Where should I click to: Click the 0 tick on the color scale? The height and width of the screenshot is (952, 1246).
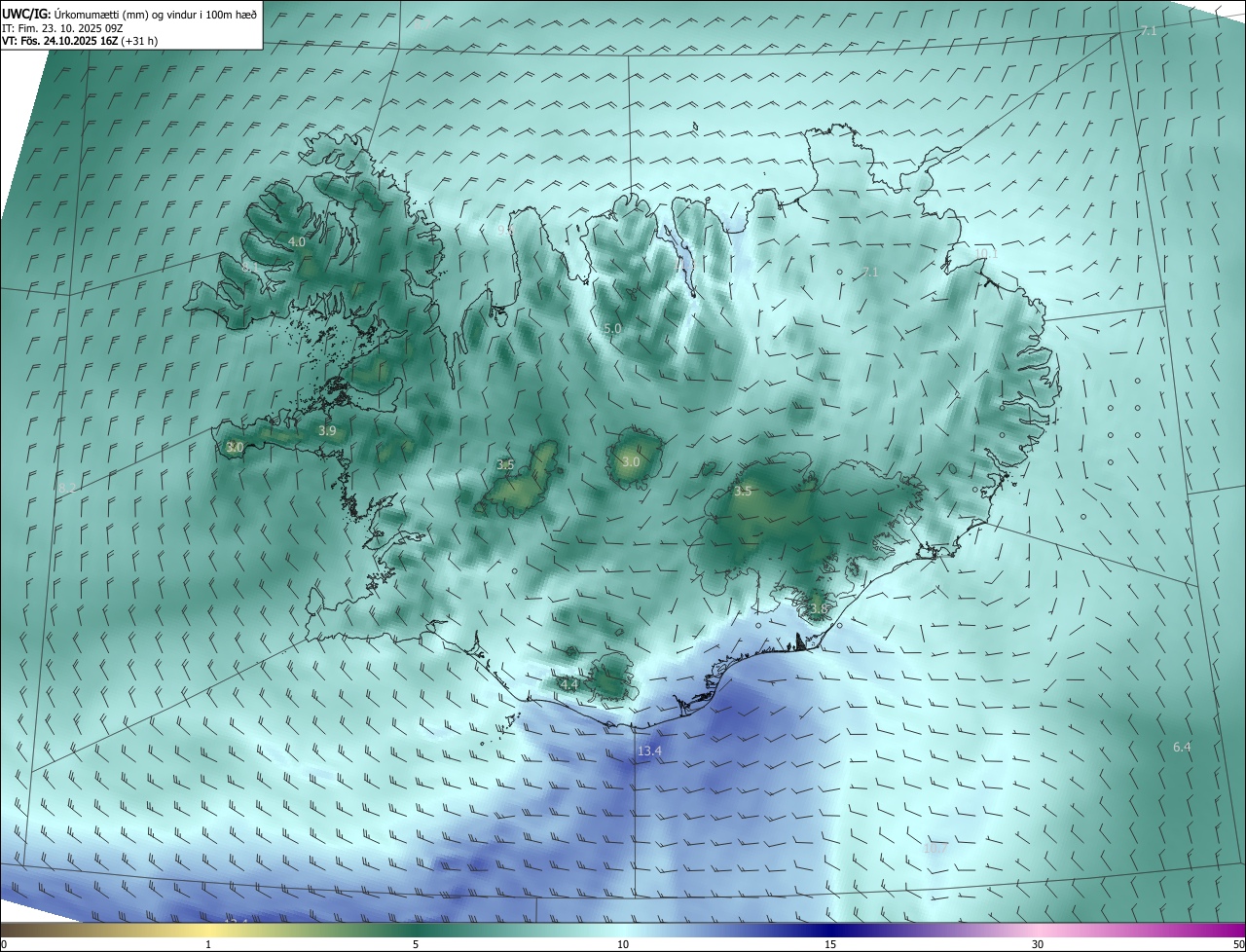tap(4, 944)
